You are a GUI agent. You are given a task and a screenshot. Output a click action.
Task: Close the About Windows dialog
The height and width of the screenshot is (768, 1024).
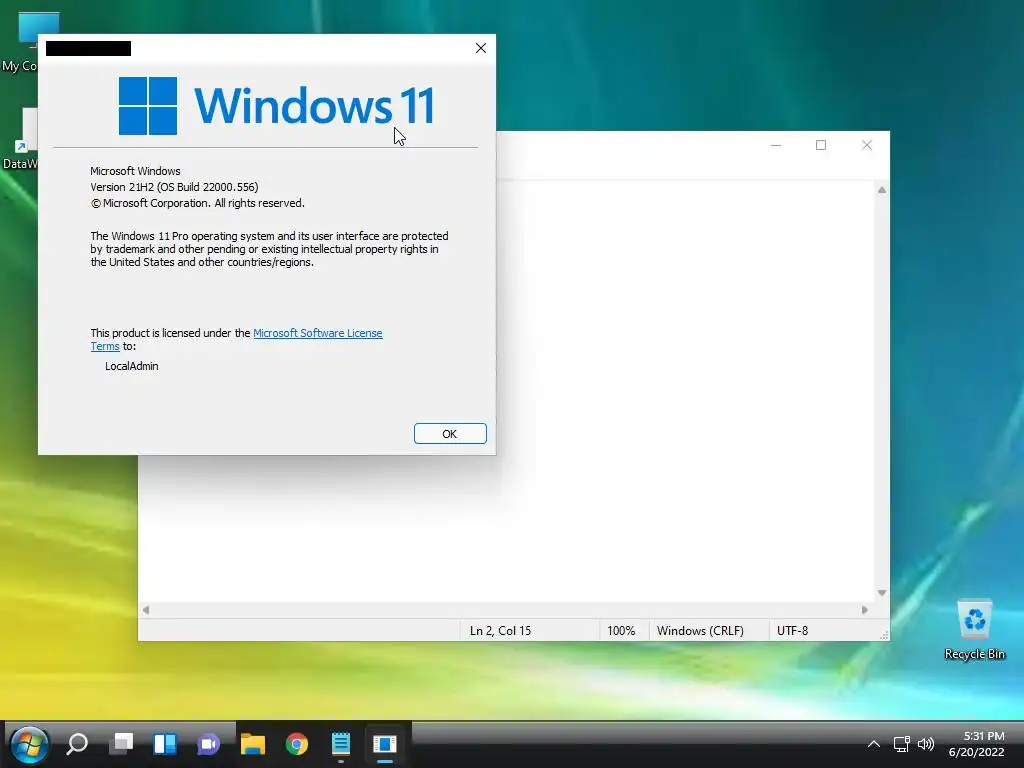481,48
